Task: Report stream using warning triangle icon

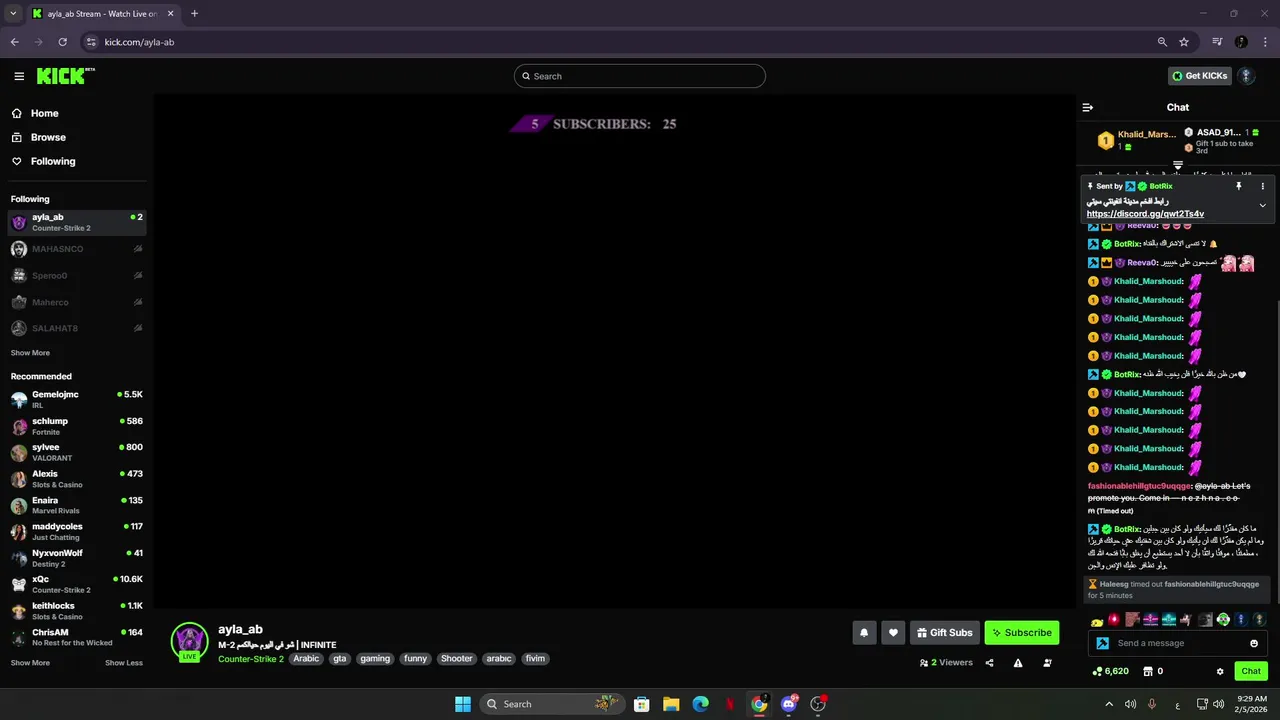Action: [x=1018, y=662]
